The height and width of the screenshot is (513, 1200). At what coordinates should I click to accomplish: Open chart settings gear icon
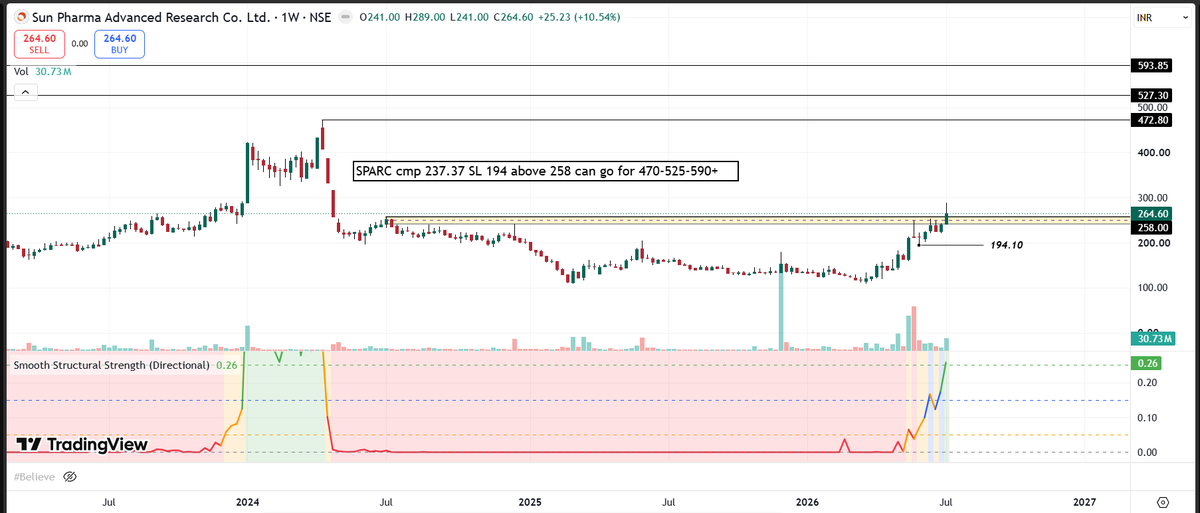coord(1163,501)
